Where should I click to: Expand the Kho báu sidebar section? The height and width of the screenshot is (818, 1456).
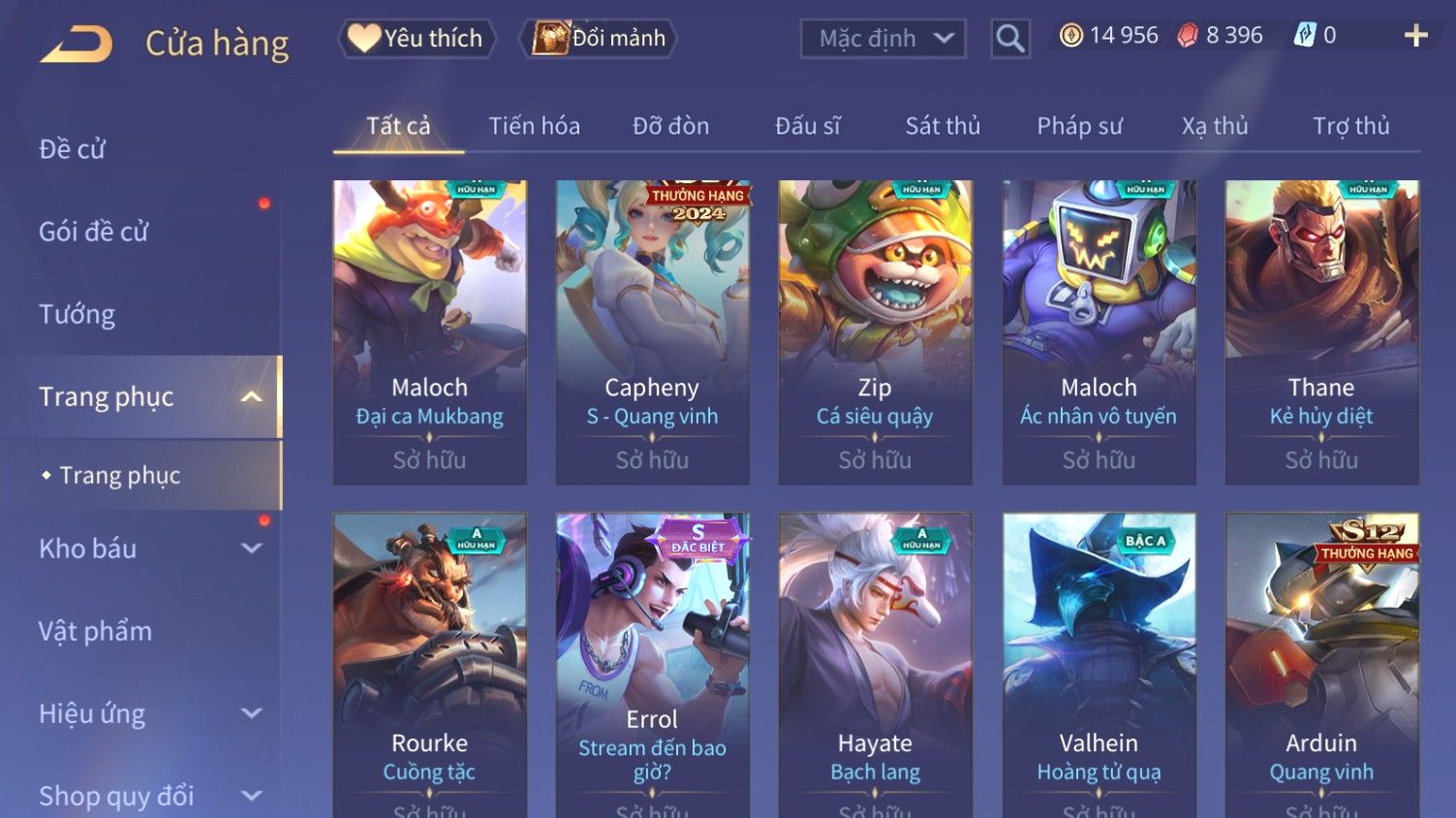251,549
